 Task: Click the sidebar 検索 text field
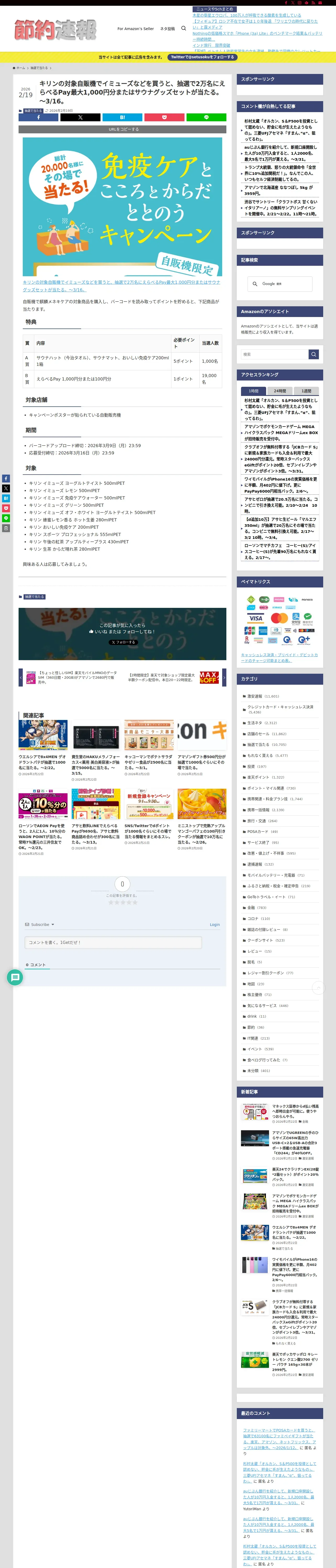click(x=275, y=354)
